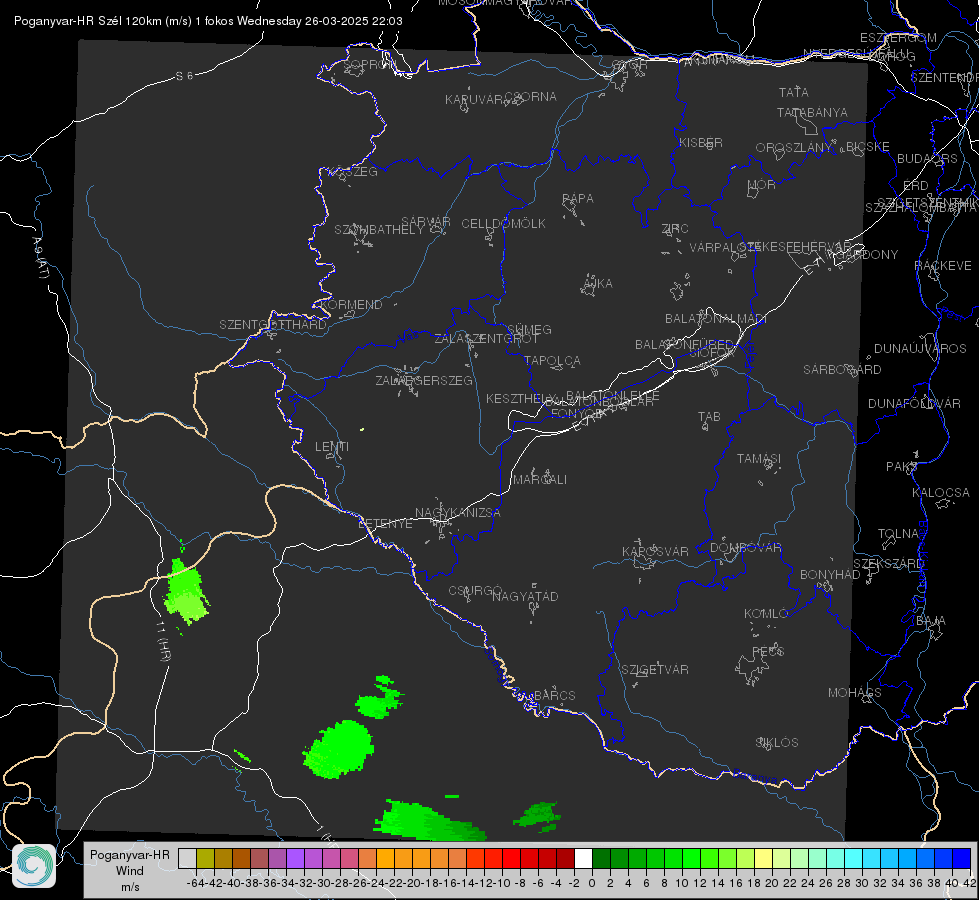Select the pale yellow swatch near 18
979x900 pixels.
click(x=763, y=858)
